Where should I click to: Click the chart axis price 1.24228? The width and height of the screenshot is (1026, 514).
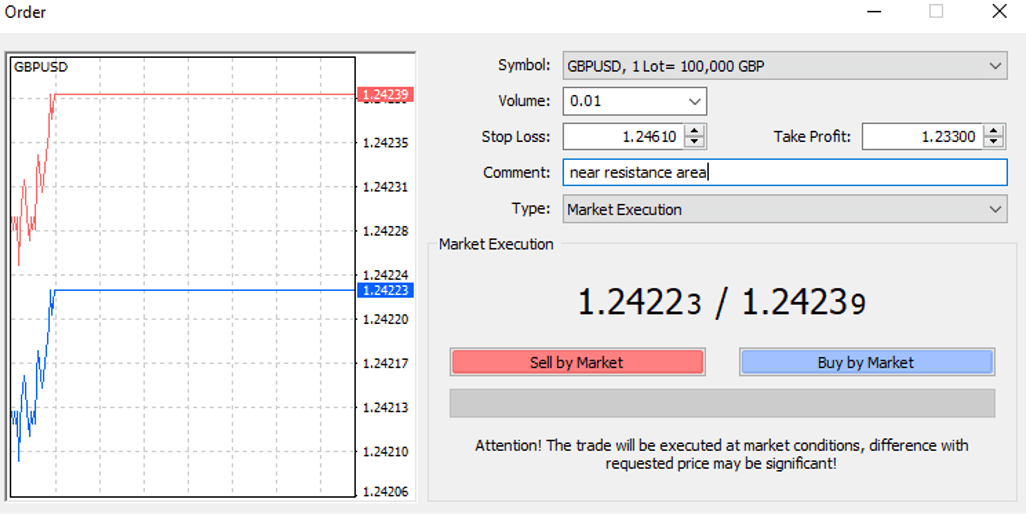coord(385,231)
